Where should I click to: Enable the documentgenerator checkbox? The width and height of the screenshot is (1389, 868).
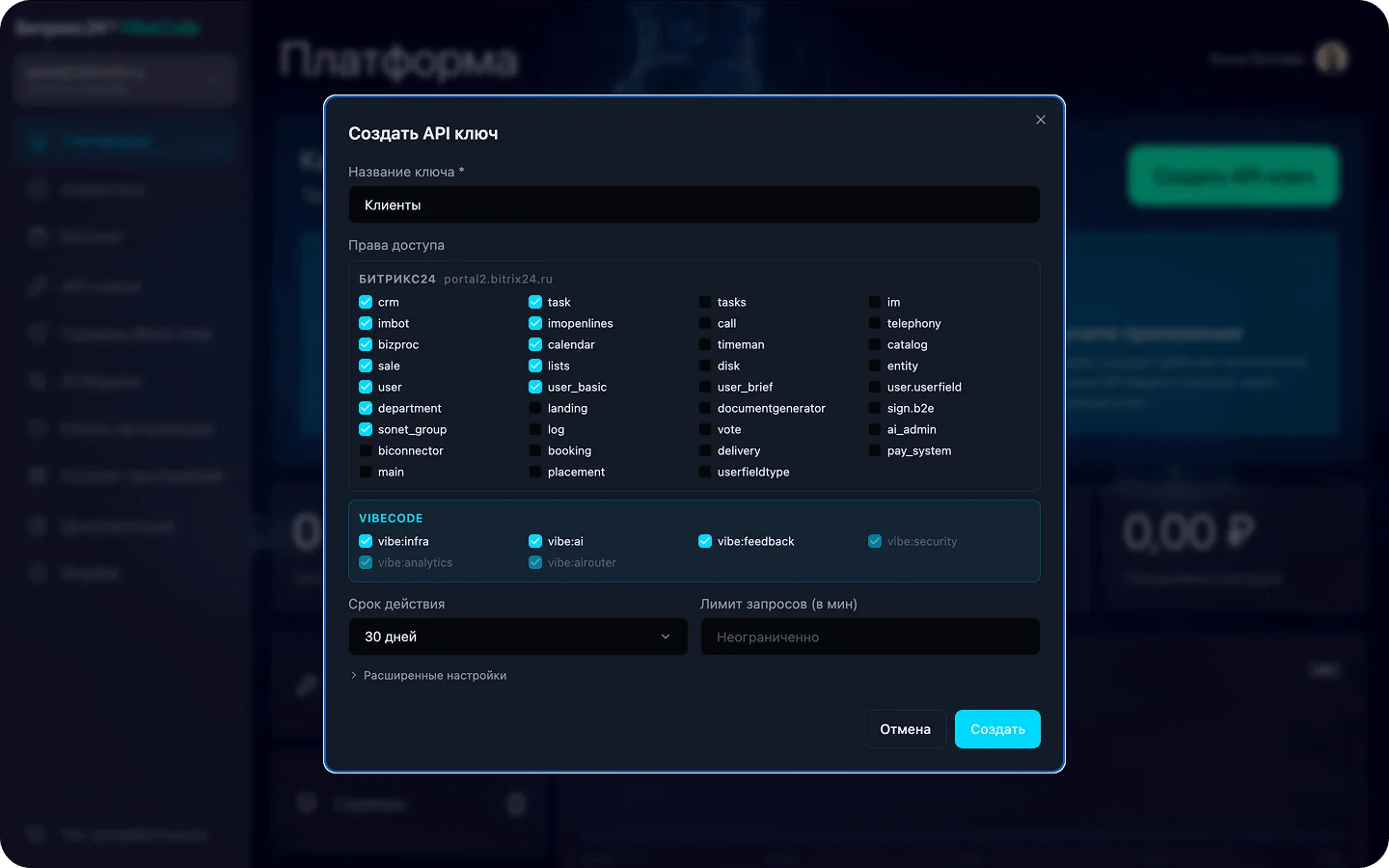(705, 408)
